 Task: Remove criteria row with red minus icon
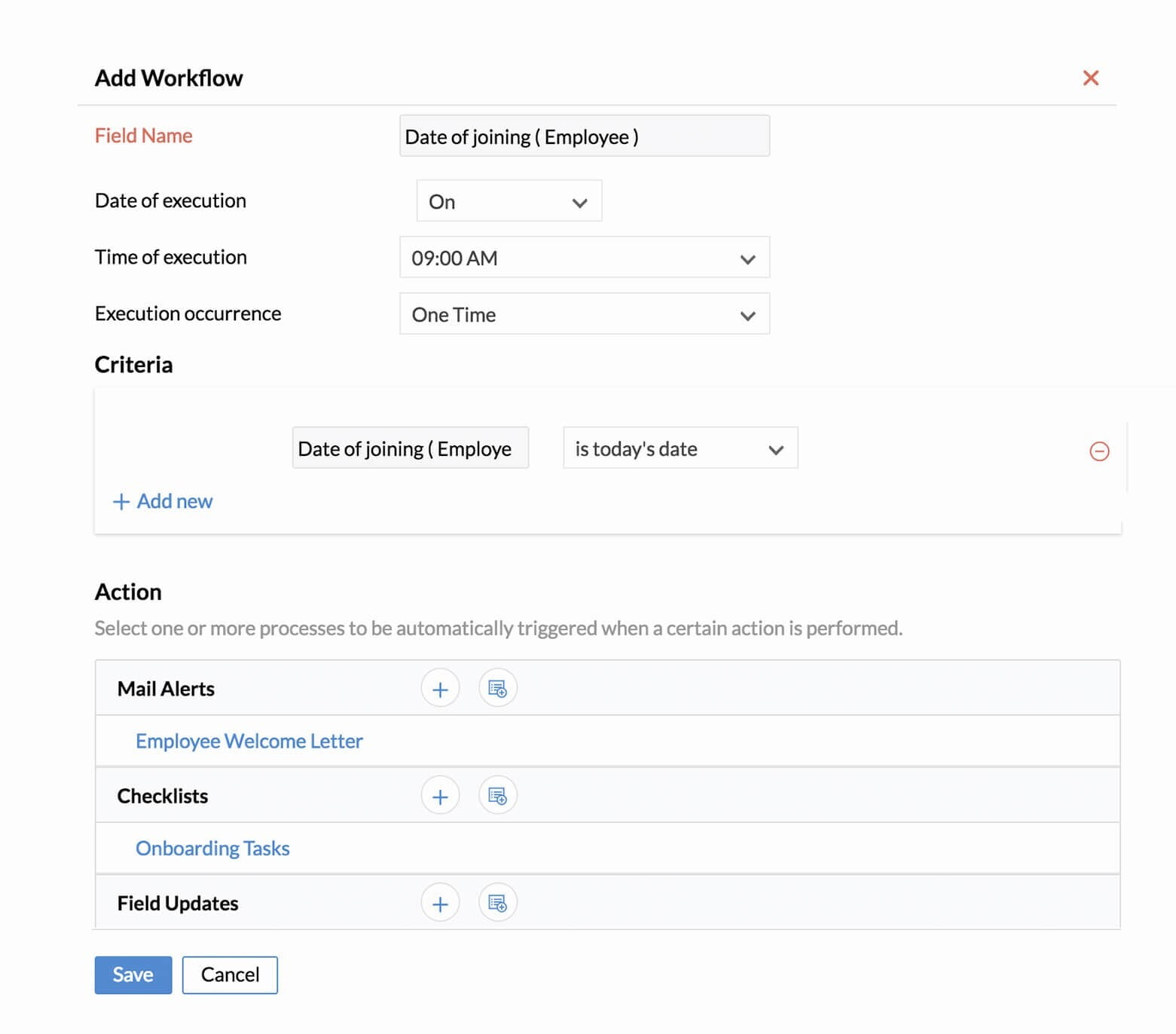pos(1099,451)
